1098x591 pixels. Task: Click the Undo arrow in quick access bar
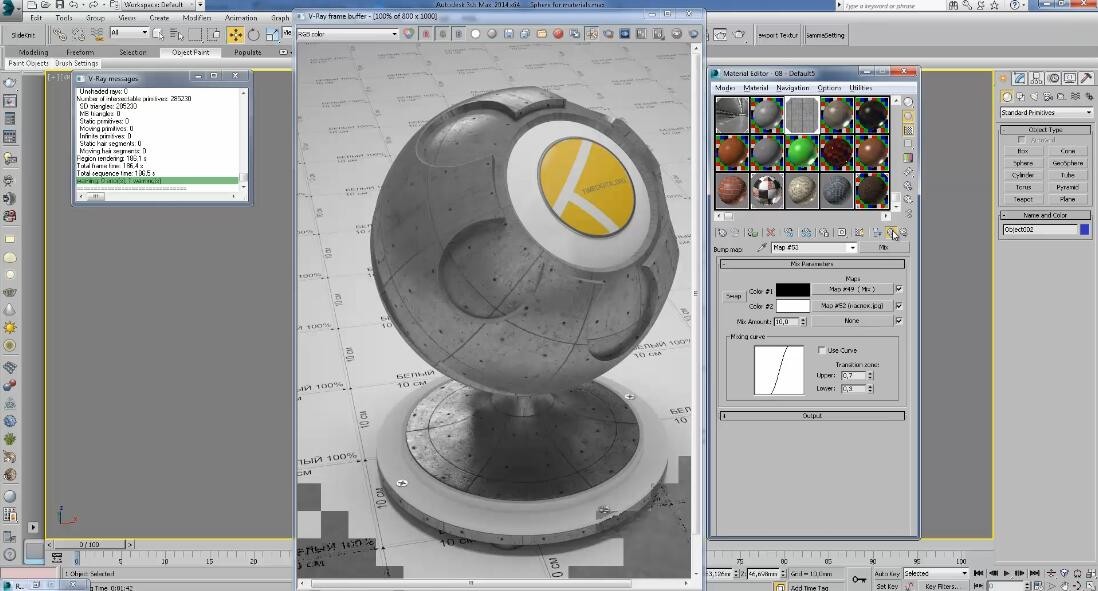click(x=74, y=5)
